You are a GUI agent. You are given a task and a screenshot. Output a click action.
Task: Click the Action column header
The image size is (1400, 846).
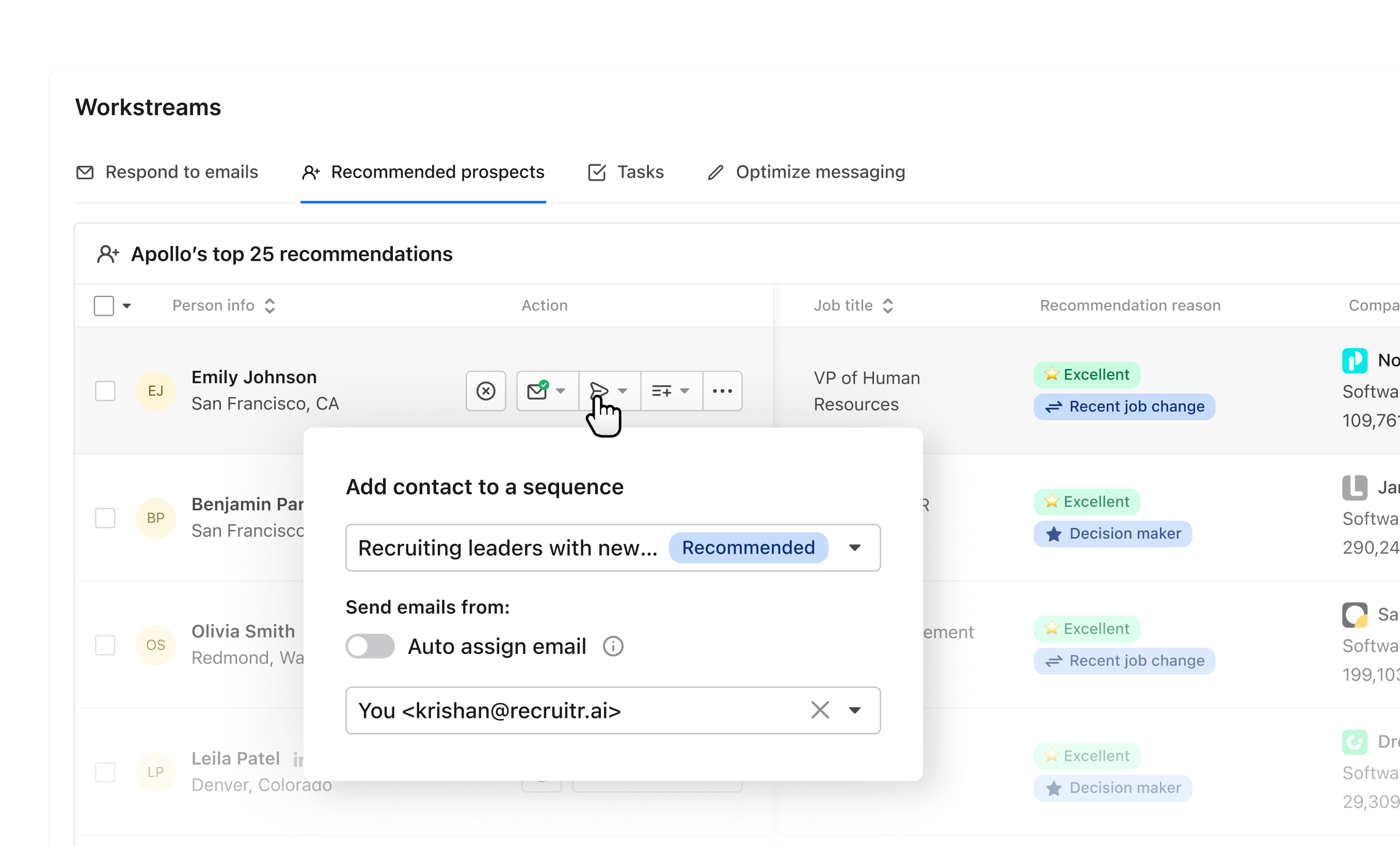544,305
